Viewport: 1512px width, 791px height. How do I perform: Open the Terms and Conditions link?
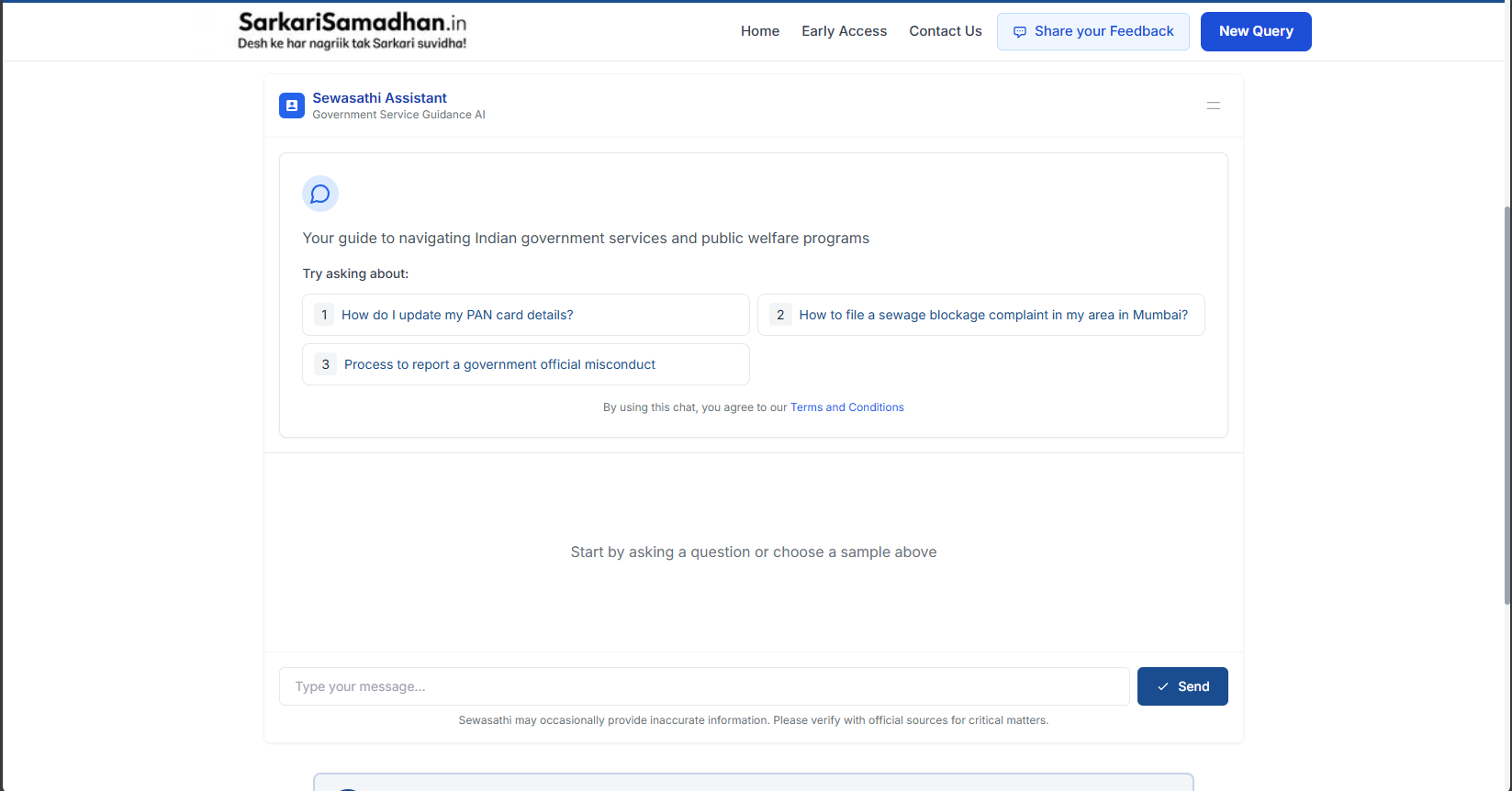[847, 407]
